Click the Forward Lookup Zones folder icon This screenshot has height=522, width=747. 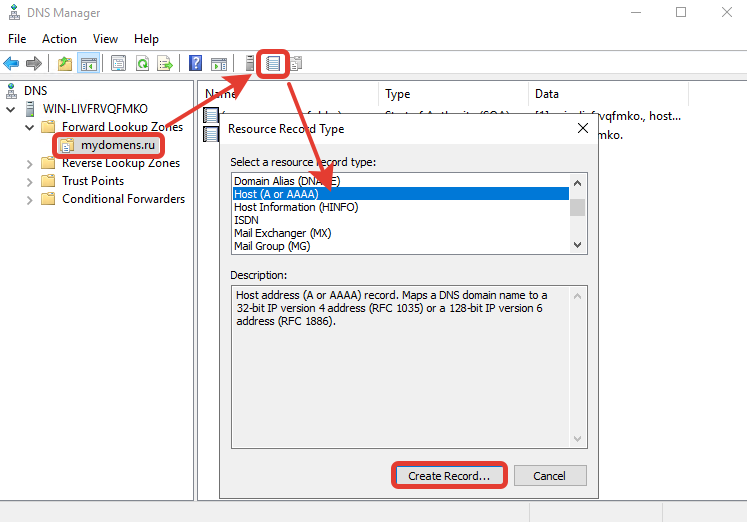pos(48,127)
